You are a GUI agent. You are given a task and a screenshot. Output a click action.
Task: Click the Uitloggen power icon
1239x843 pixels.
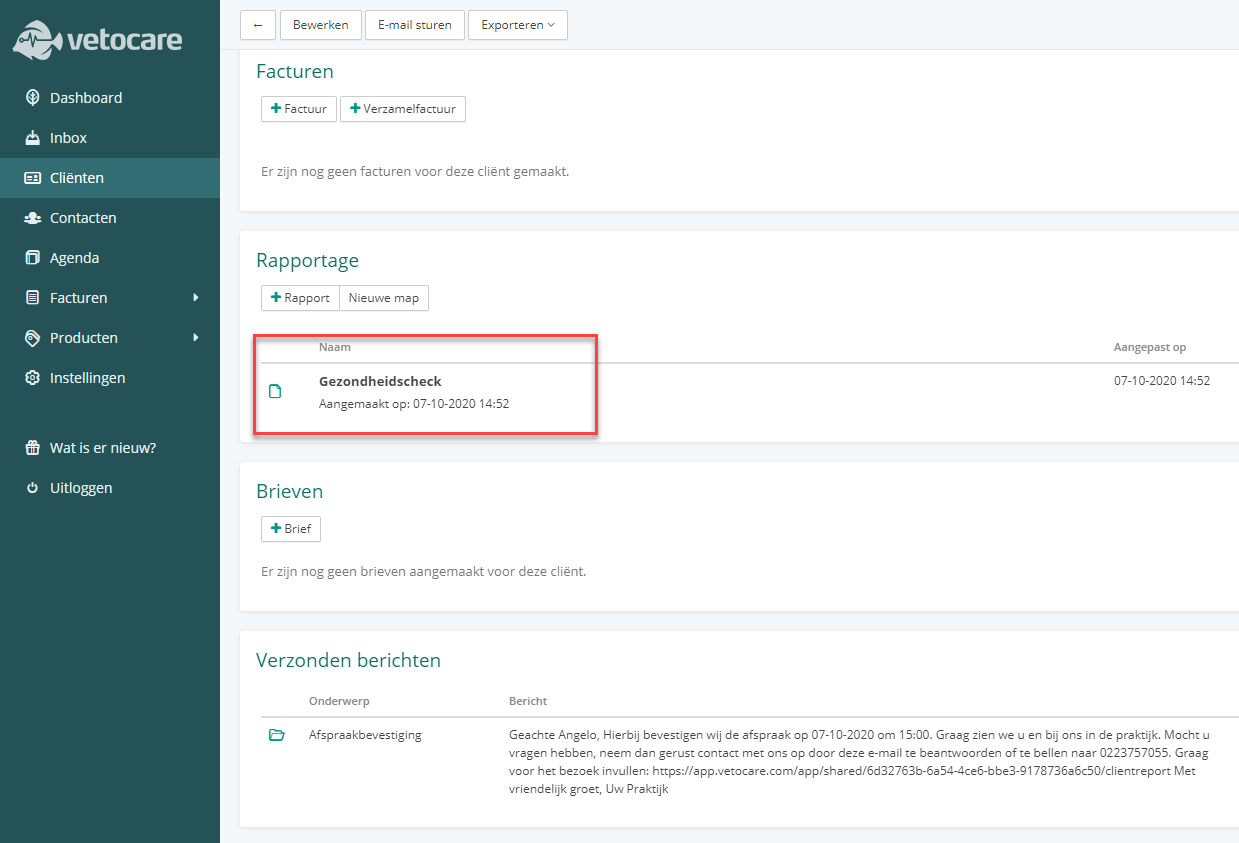tap(32, 488)
